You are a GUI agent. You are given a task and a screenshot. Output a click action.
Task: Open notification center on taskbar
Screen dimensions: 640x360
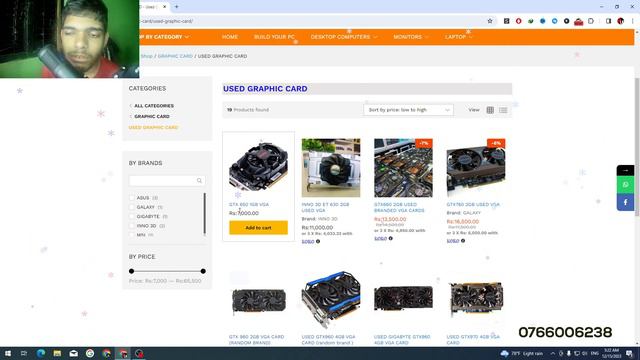(630, 353)
